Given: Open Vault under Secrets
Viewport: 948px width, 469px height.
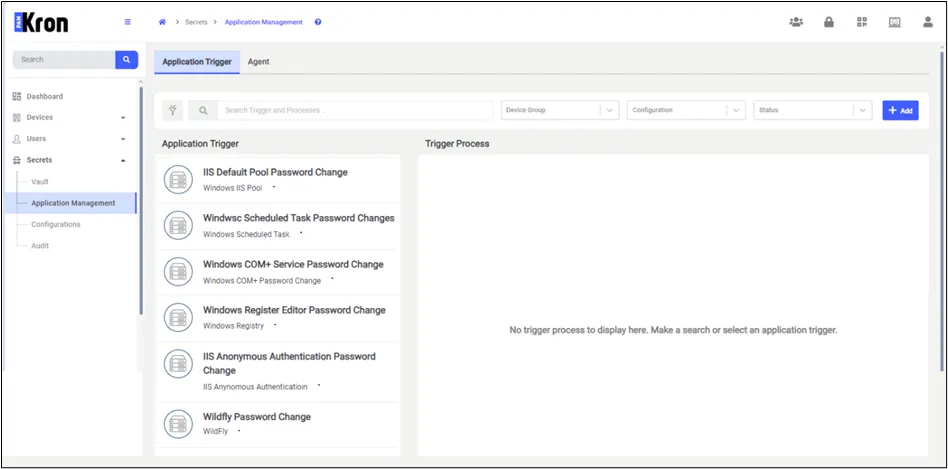Looking at the screenshot, I should click(40, 182).
